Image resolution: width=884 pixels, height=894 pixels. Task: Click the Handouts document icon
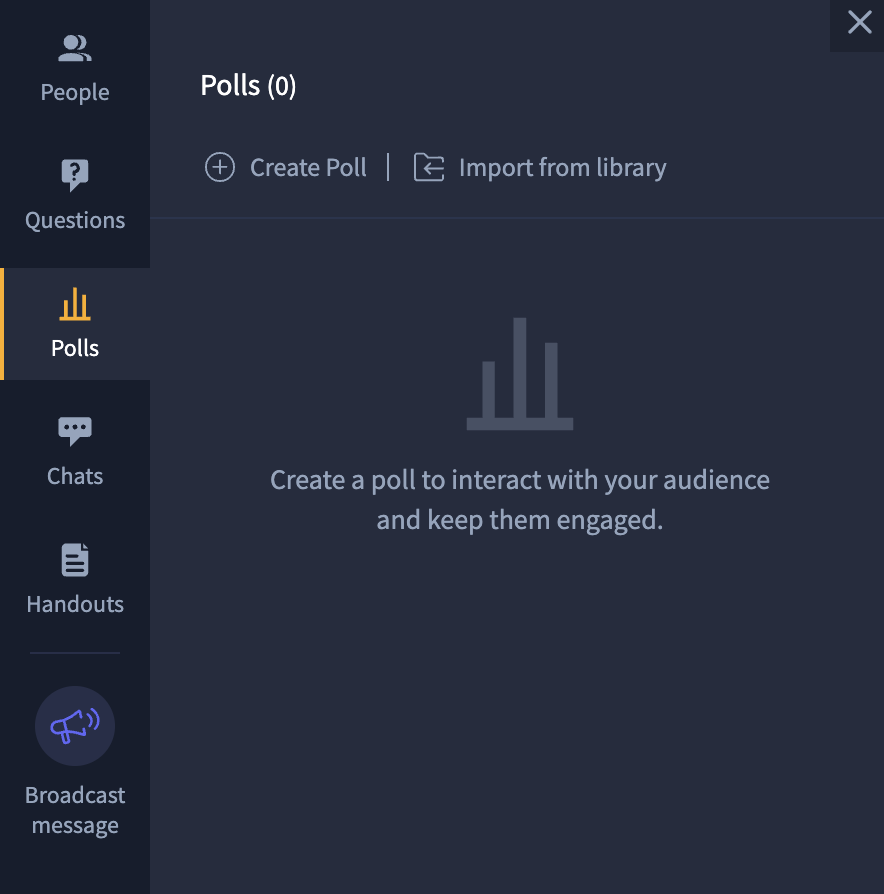[75, 560]
